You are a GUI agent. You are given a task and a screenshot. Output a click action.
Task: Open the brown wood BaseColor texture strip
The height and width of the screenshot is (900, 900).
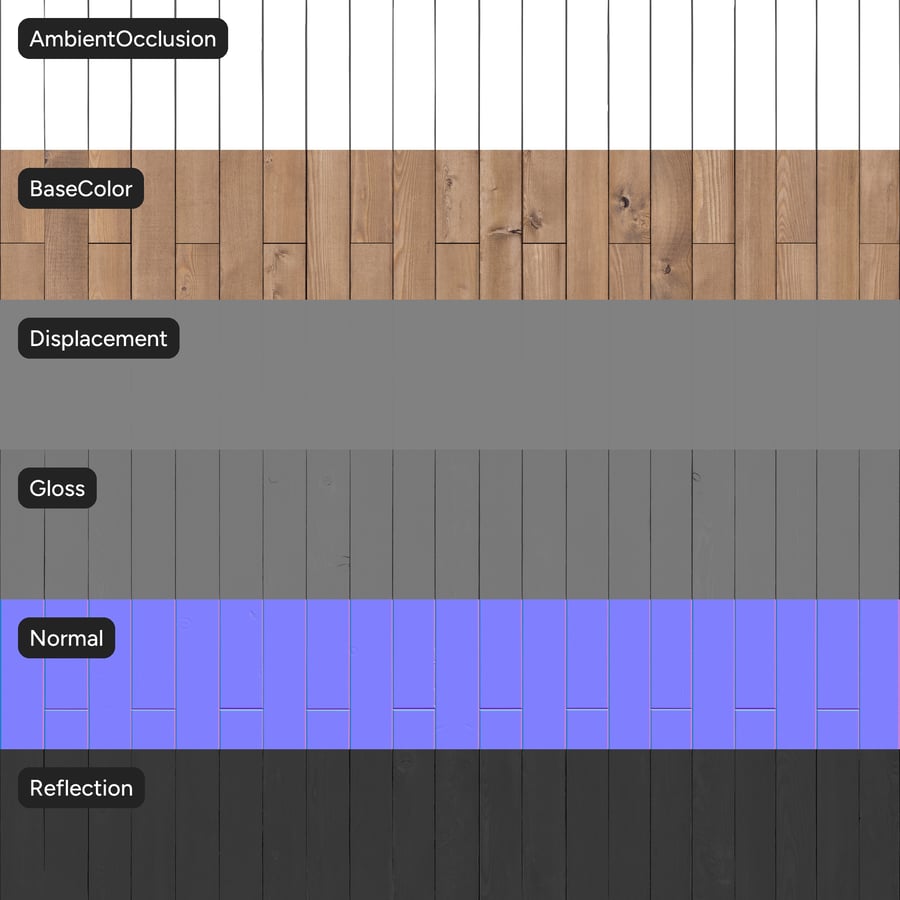pyautogui.click(x=450, y=225)
